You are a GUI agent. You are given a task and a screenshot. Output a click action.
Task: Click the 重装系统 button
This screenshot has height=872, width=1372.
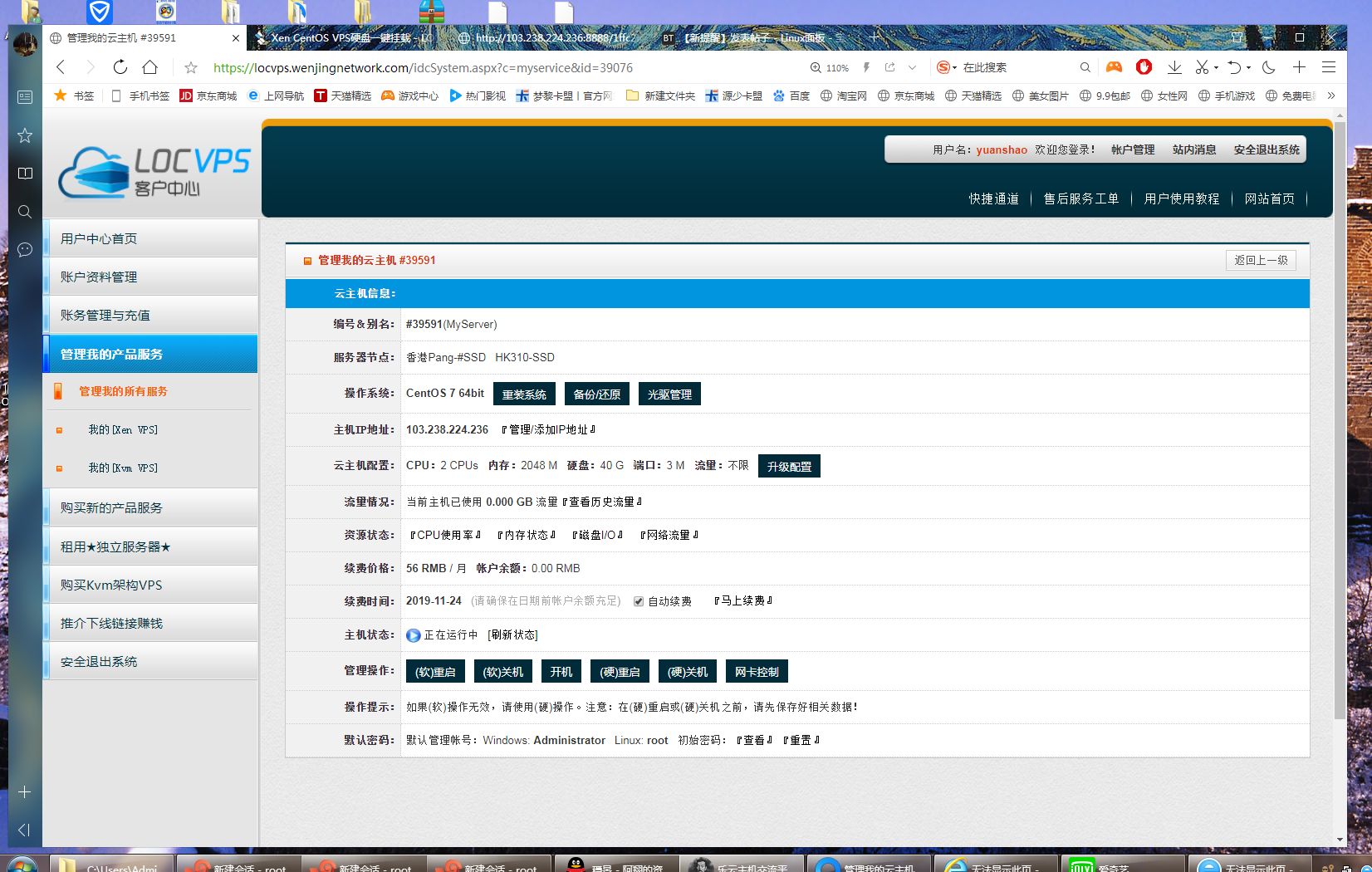click(x=524, y=394)
